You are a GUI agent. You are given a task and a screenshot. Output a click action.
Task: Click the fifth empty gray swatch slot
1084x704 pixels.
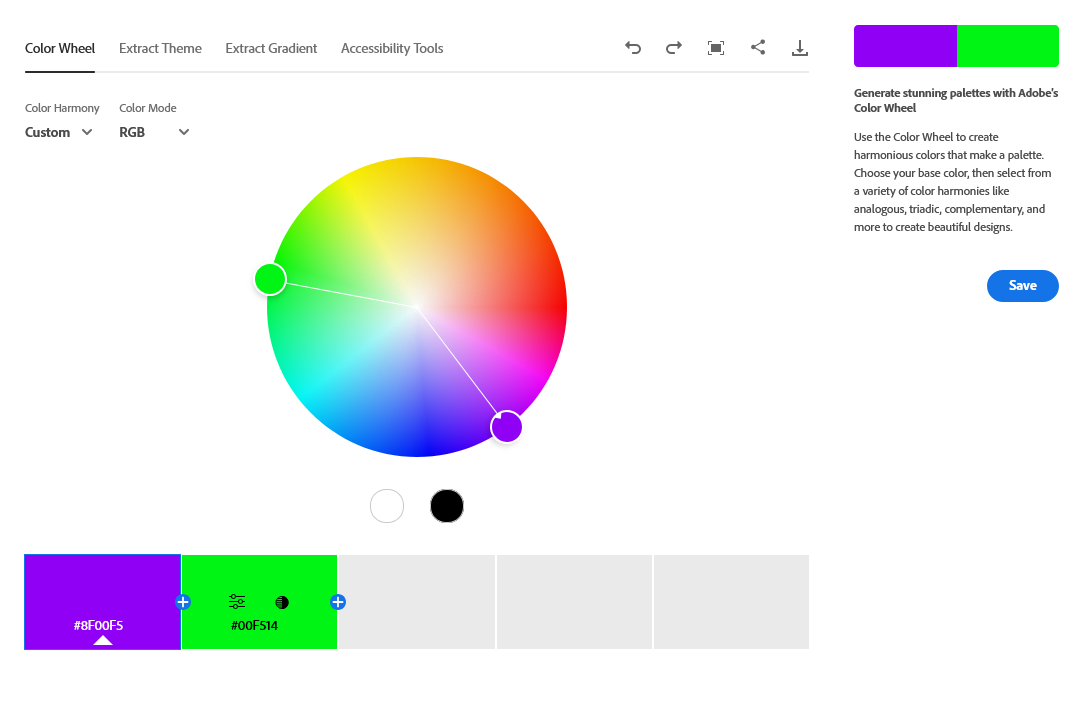(731, 602)
